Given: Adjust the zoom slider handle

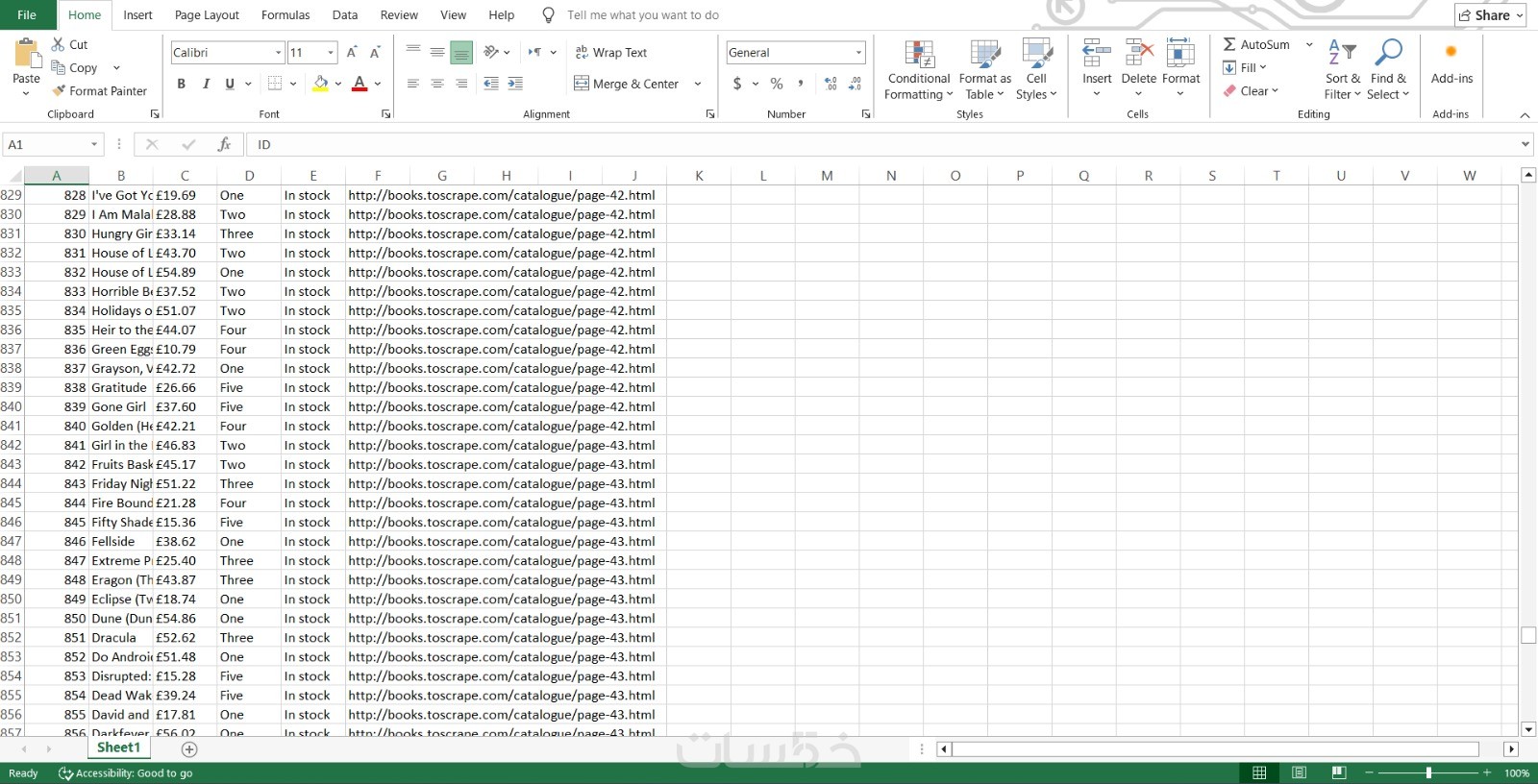Looking at the screenshot, I should pyautogui.click(x=1428, y=773).
